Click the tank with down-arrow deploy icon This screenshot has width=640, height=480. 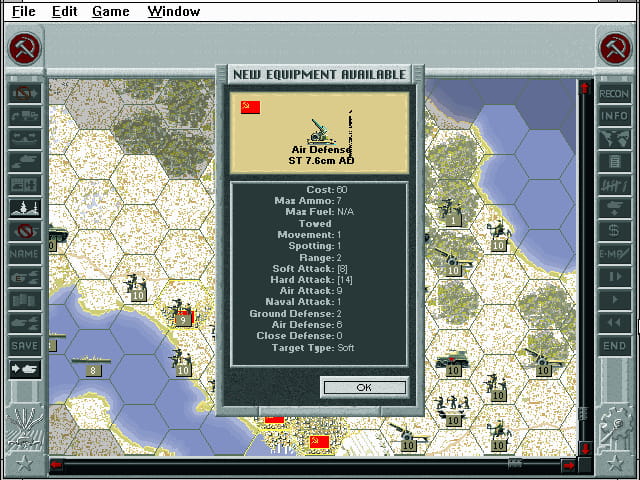pyautogui.click(x=614, y=208)
